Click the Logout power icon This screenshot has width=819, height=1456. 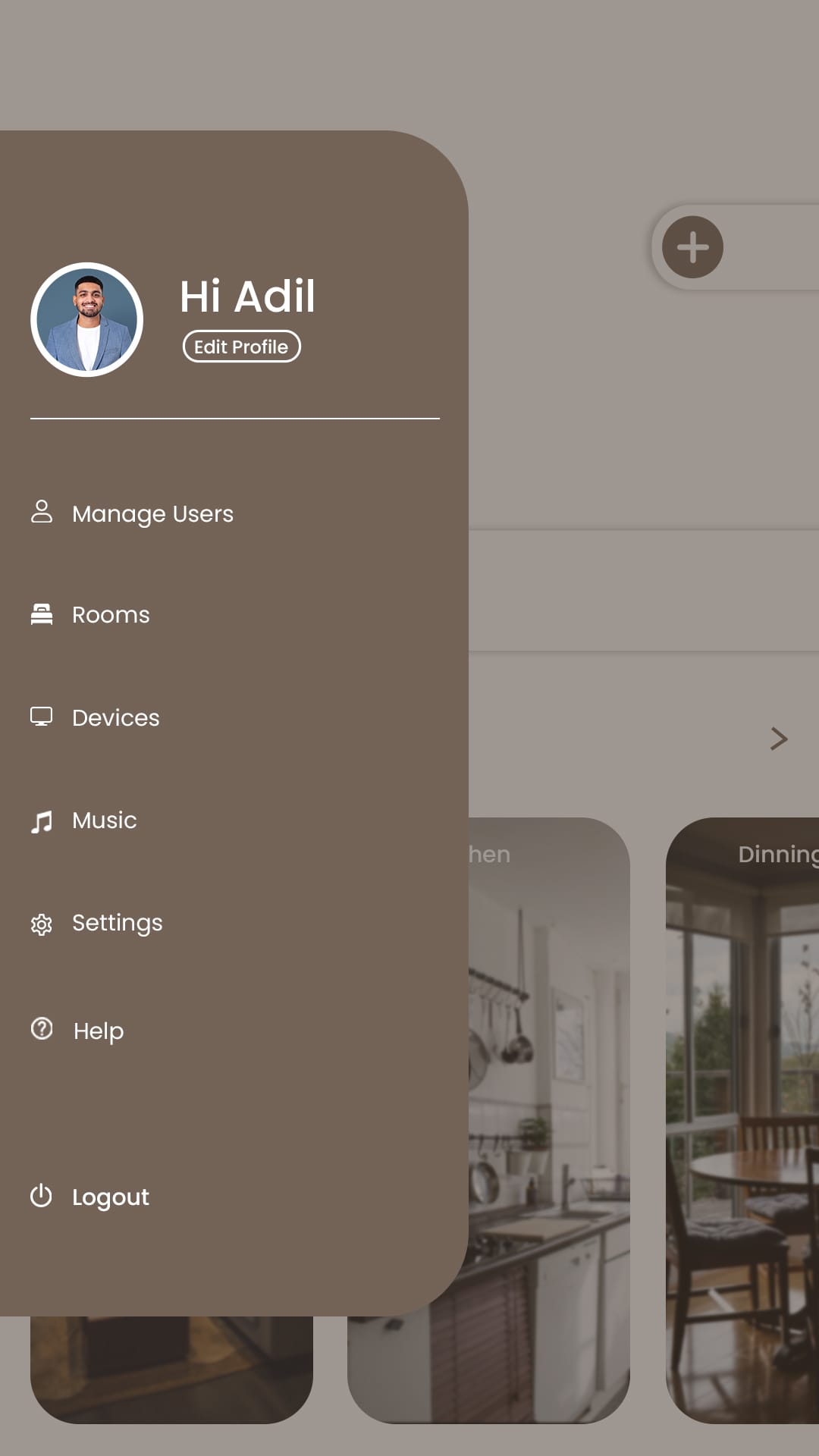[x=41, y=1196]
